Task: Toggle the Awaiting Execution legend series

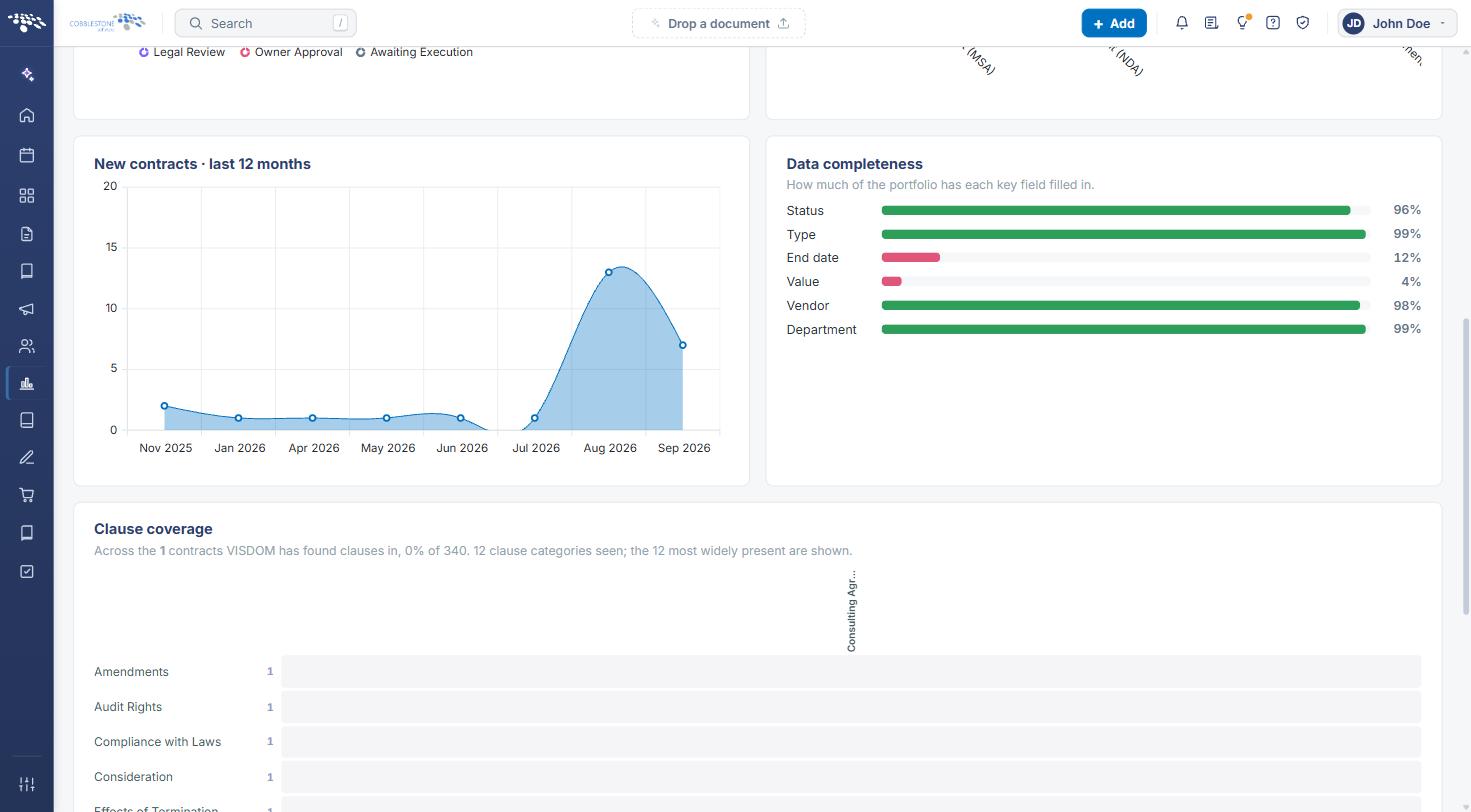Action: [x=414, y=52]
